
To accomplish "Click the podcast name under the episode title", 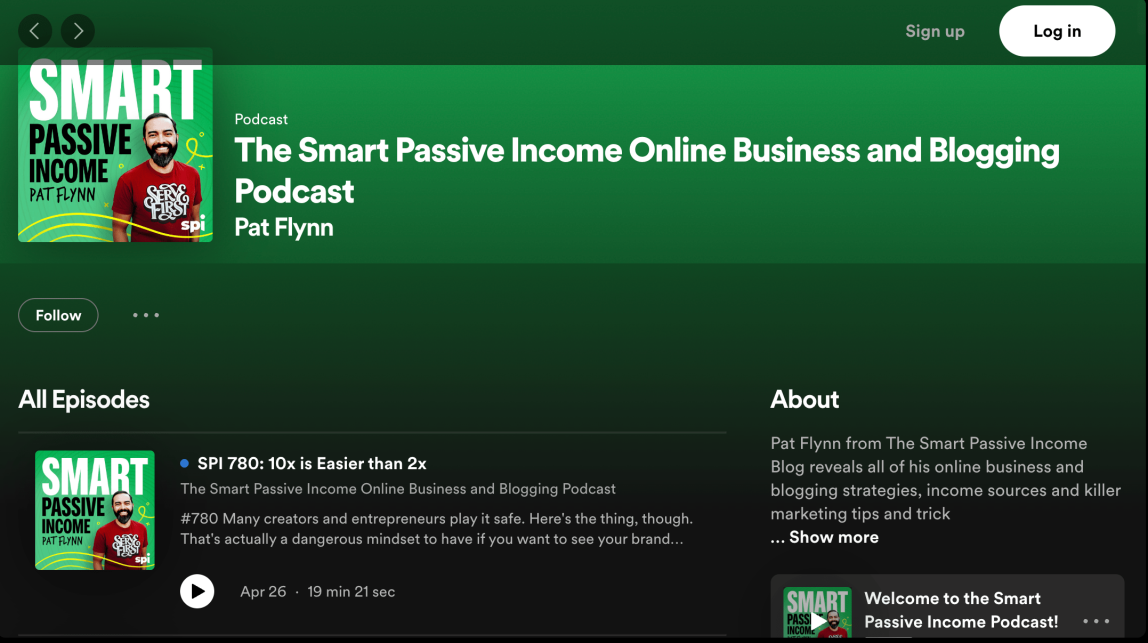I will tap(398, 489).
